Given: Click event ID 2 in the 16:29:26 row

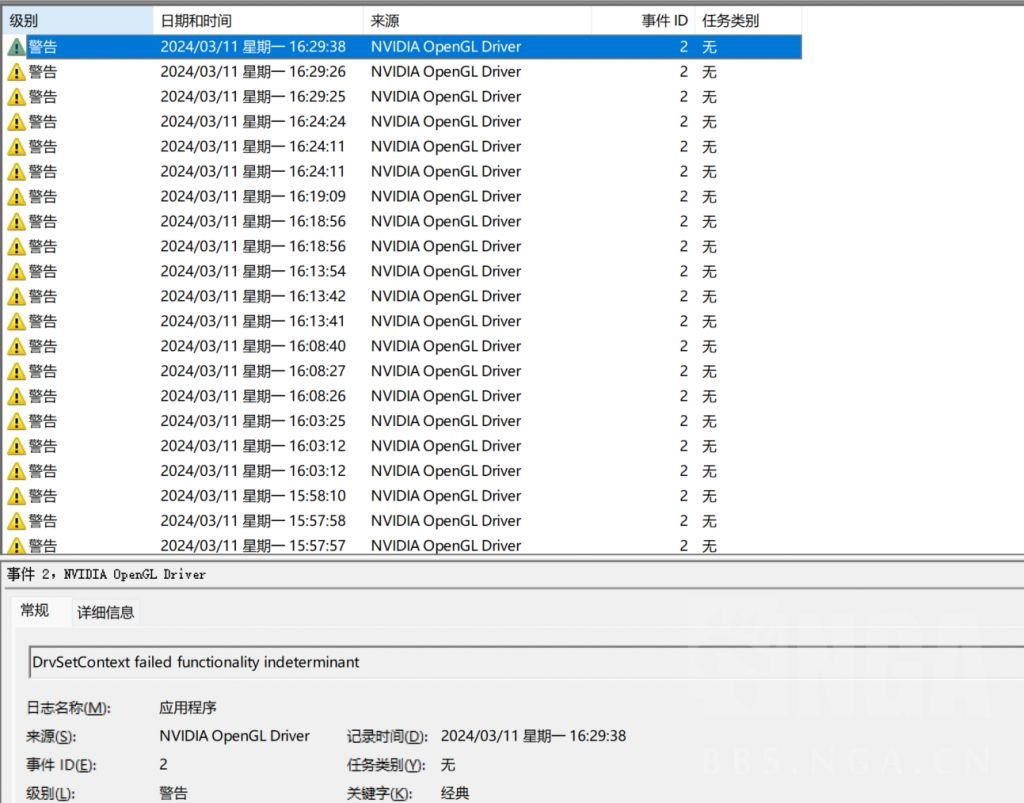Looking at the screenshot, I should point(683,72).
